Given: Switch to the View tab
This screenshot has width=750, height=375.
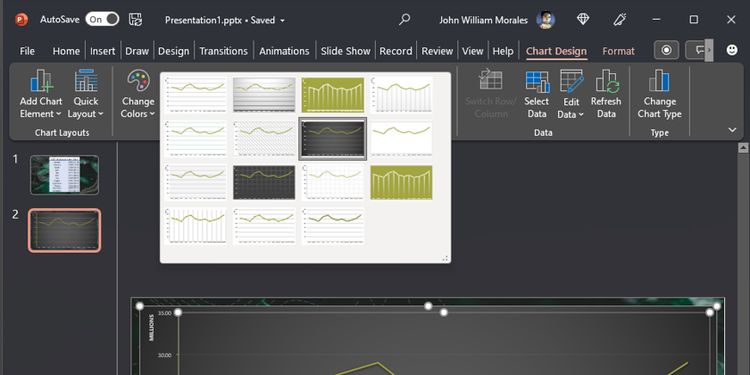Looking at the screenshot, I should click(473, 51).
